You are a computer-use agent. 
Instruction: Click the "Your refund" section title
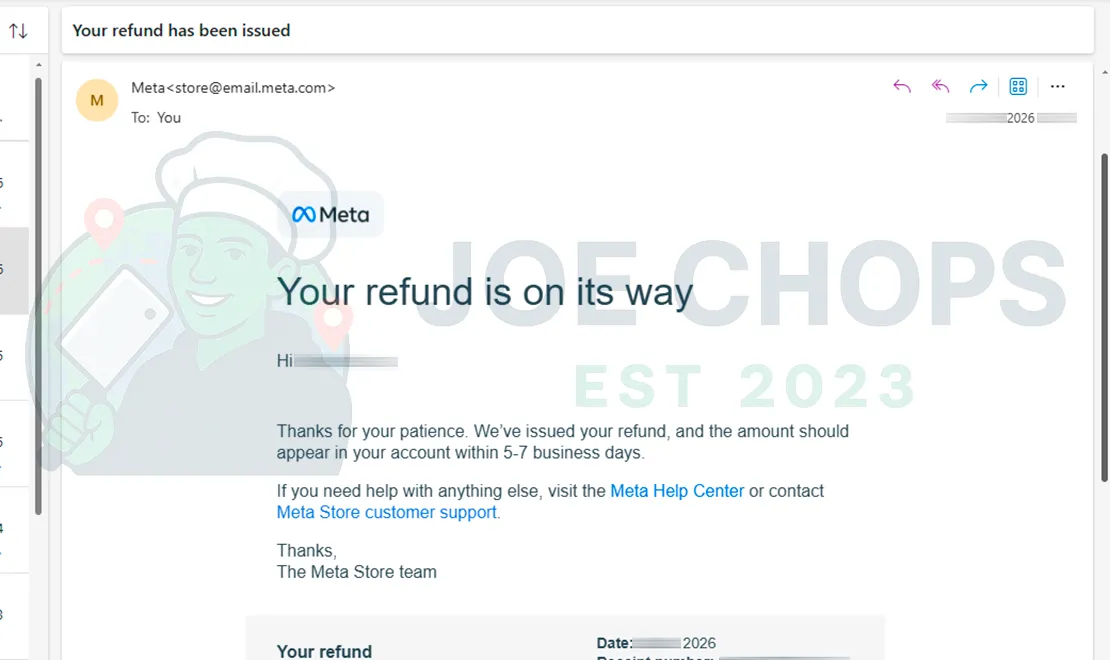324,651
